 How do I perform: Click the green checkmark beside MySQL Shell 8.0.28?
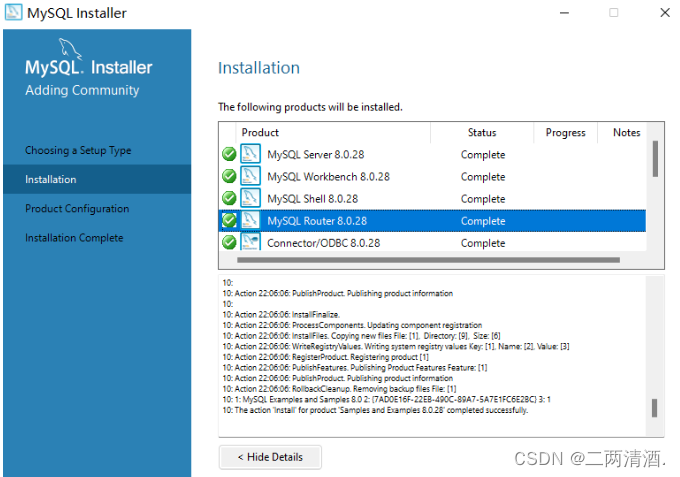pyautogui.click(x=229, y=199)
